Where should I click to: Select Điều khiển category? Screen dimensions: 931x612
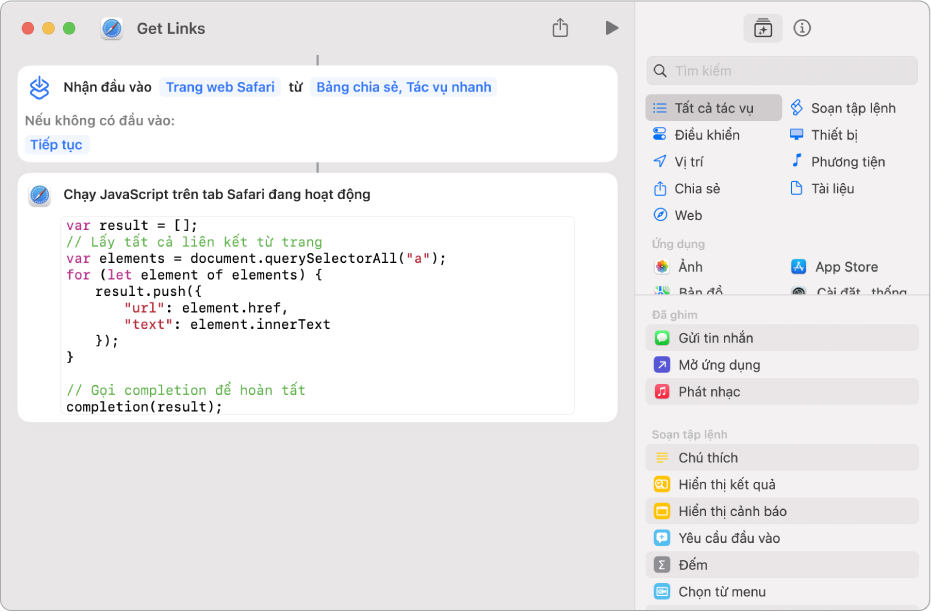tap(696, 135)
